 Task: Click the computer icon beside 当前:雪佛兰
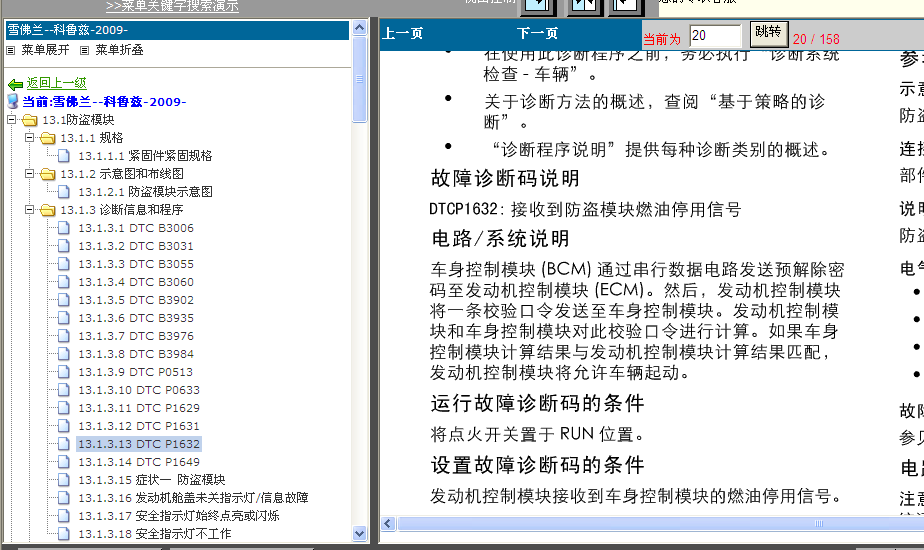[13, 101]
